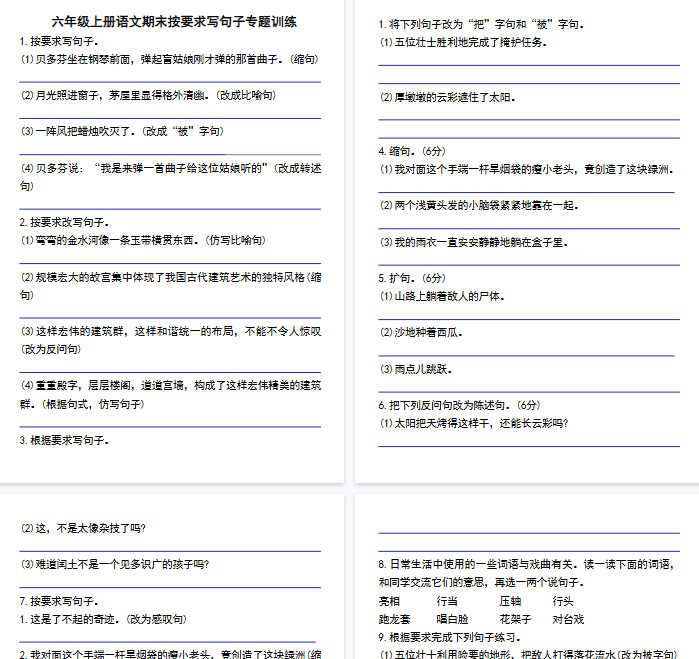The image size is (699, 659).
Task: Click sentence '规模宏大的故宫' question
Action: [x=171, y=286]
